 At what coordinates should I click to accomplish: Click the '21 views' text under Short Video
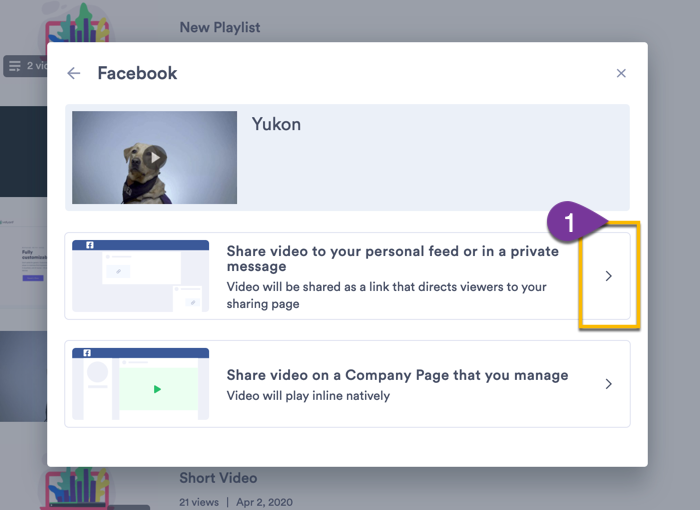coord(199,502)
